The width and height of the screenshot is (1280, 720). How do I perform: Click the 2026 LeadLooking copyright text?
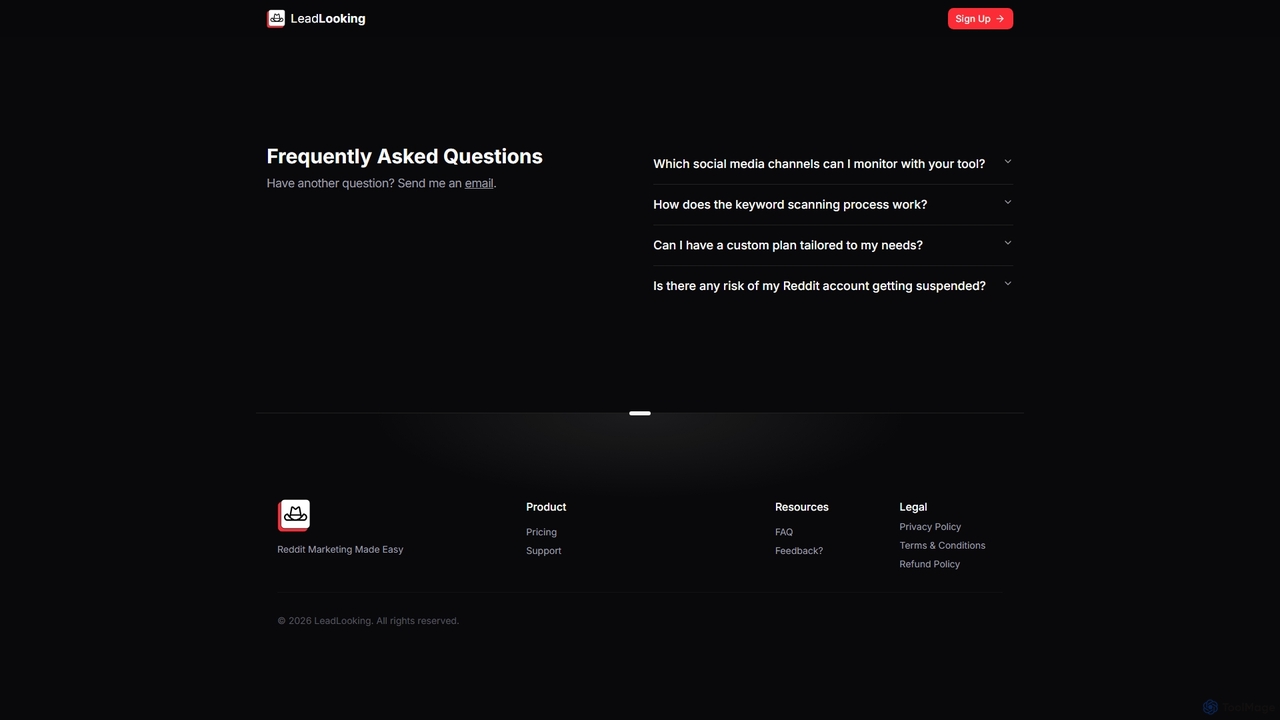(368, 621)
